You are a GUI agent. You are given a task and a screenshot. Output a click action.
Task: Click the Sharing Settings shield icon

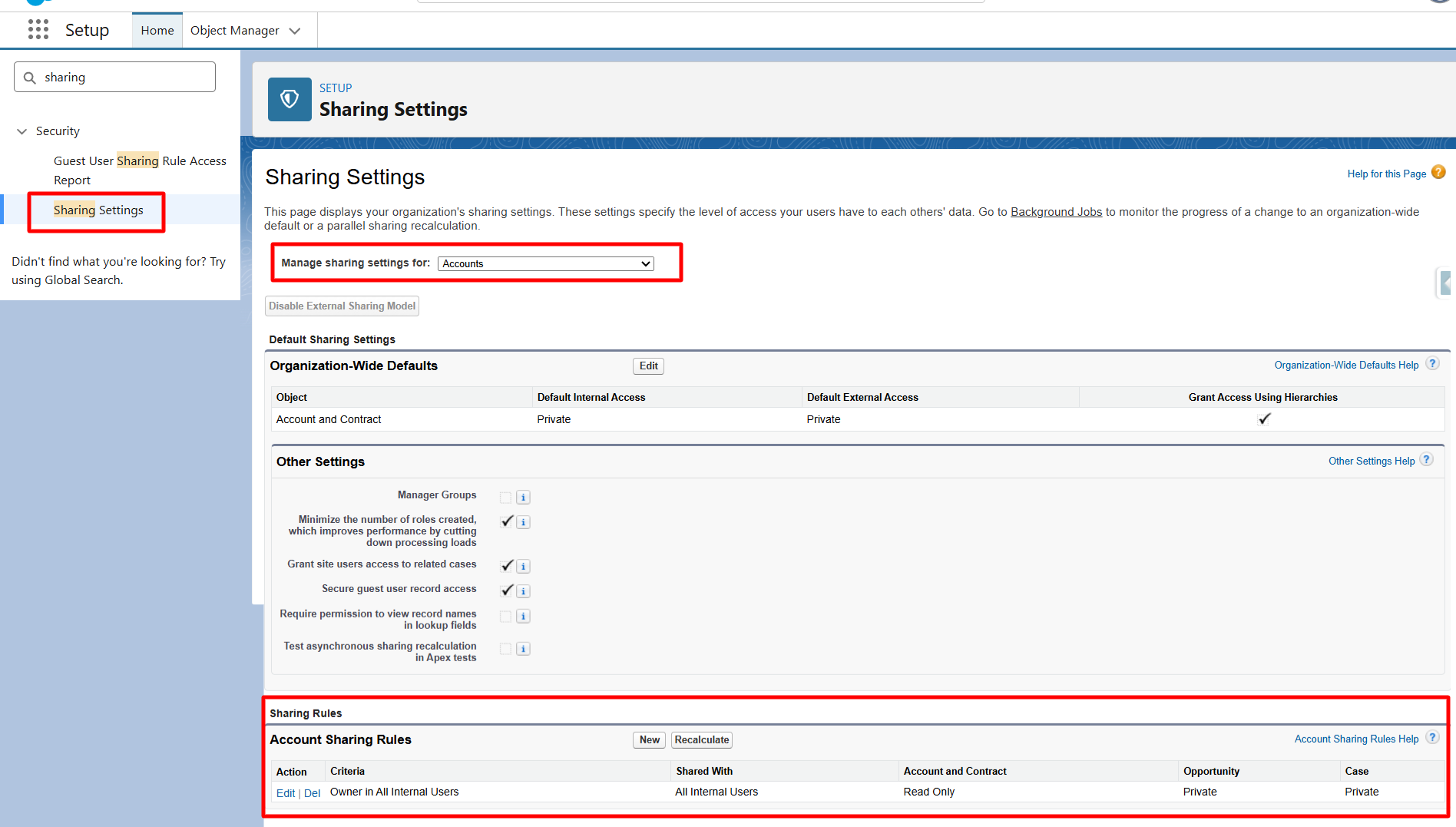pyautogui.click(x=290, y=99)
